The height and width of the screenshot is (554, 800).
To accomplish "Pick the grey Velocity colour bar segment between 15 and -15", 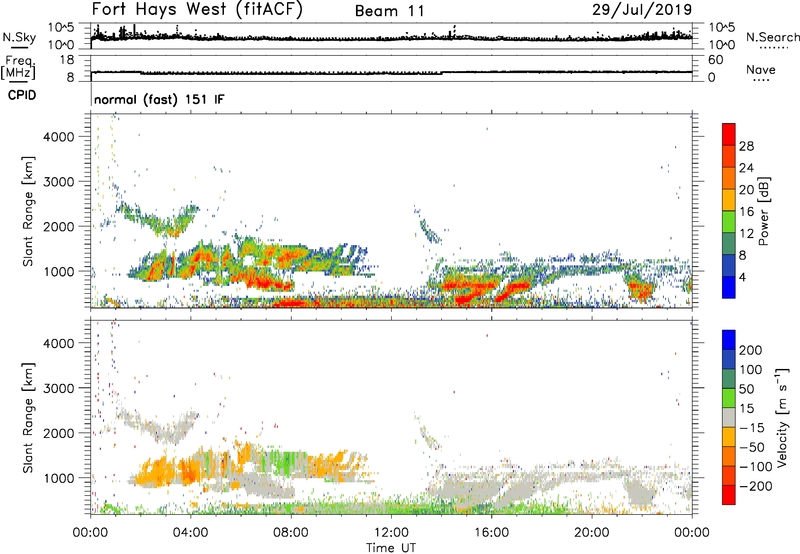I will point(729,417).
